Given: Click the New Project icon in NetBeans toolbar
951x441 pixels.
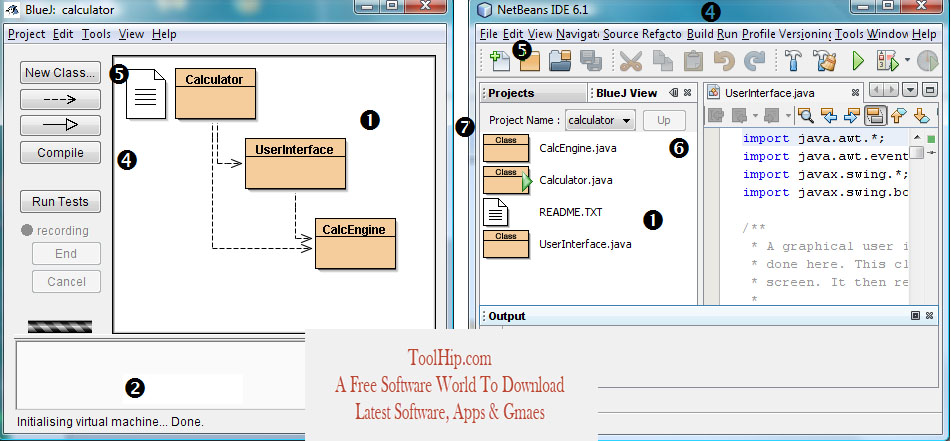Looking at the screenshot, I should point(529,61).
